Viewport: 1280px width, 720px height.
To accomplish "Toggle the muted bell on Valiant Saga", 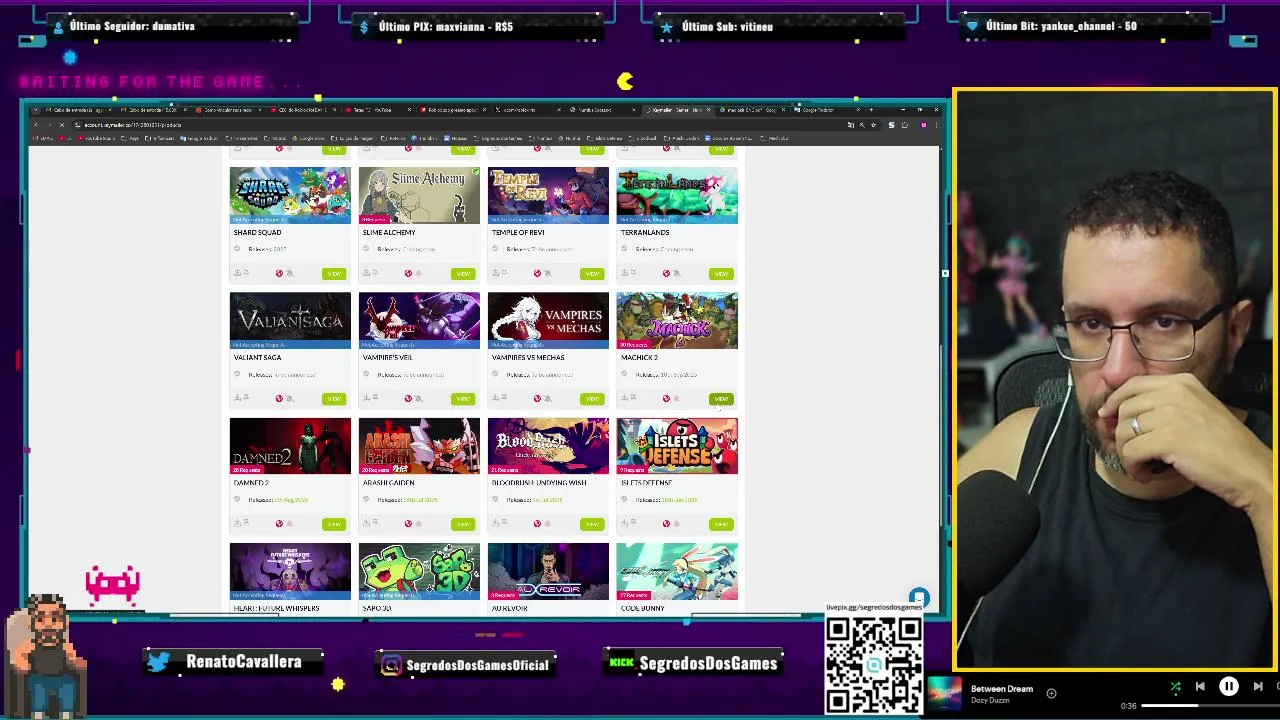I will coord(290,398).
